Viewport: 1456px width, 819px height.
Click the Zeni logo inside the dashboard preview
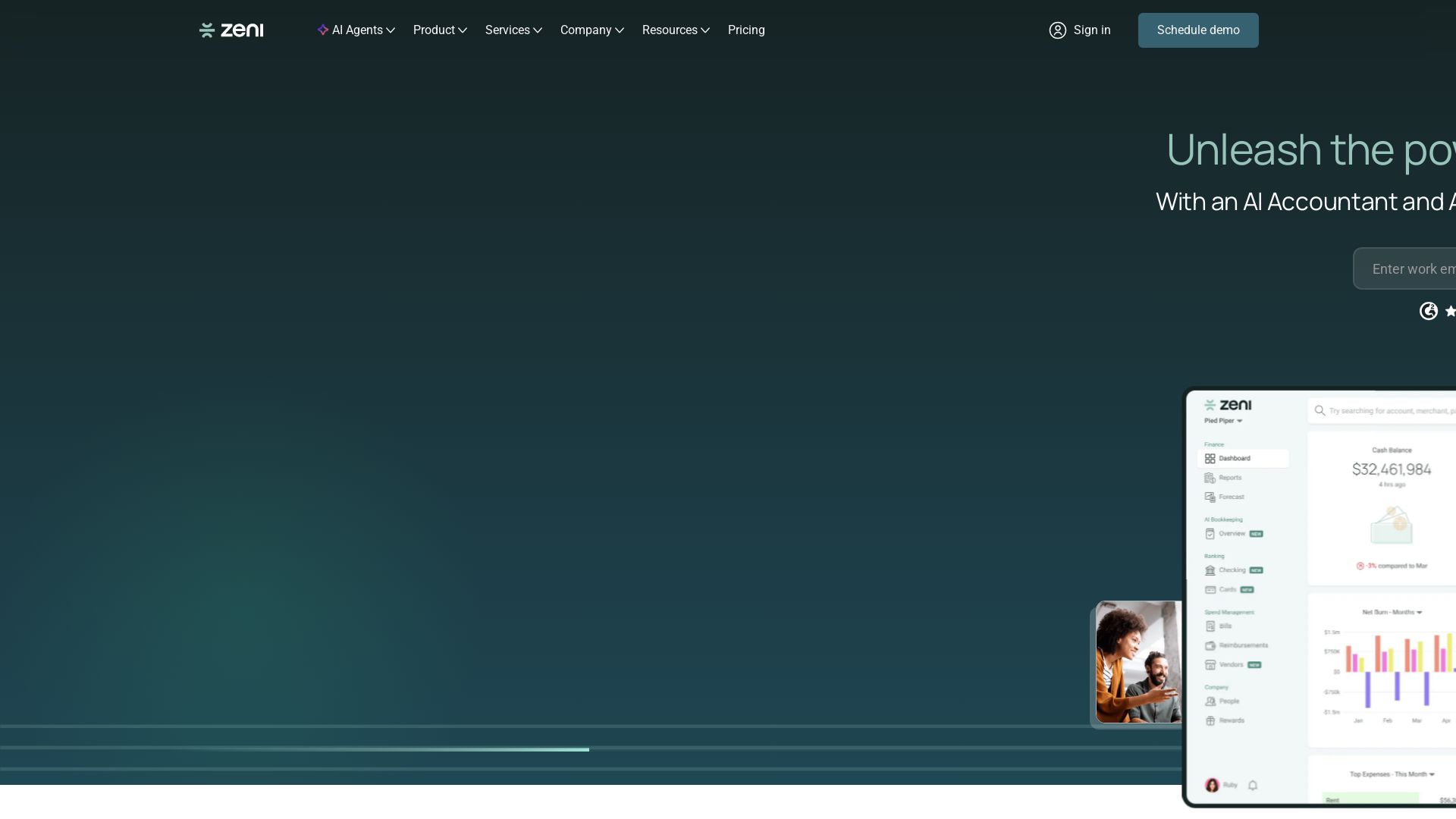tap(1228, 405)
